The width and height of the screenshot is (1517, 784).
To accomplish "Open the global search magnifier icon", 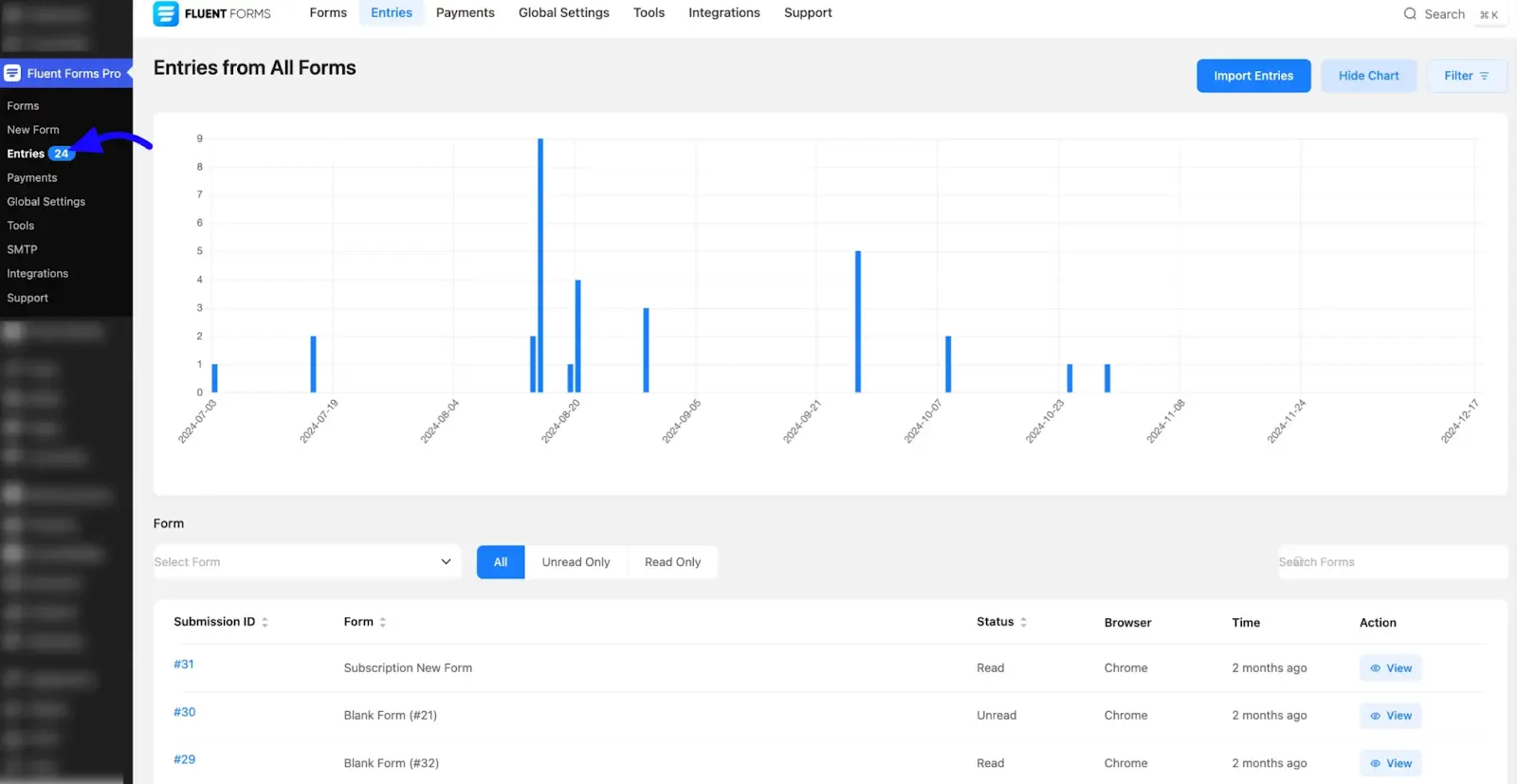I will tap(1410, 14).
